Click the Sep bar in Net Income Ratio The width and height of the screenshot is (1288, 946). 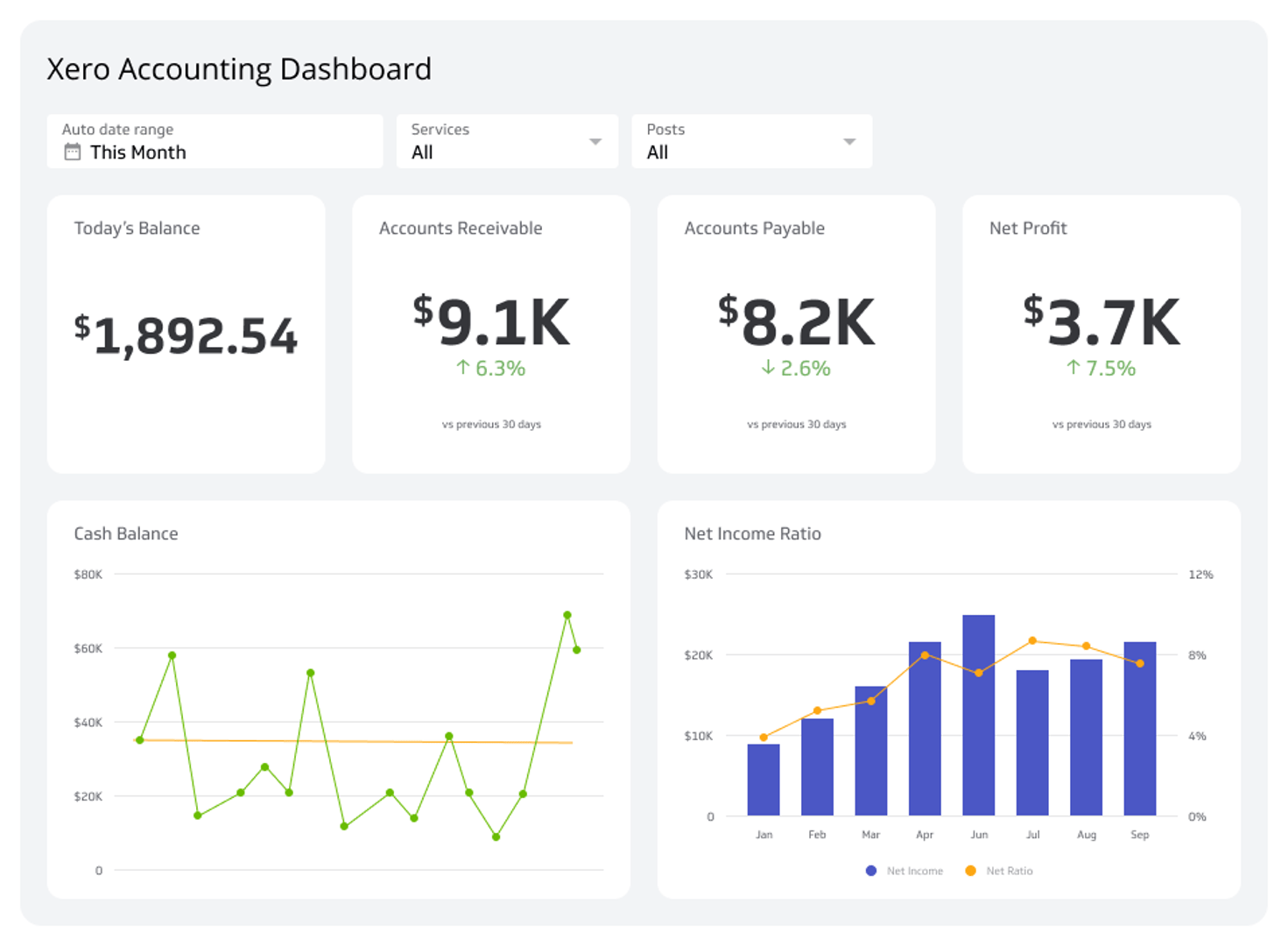(1140, 729)
